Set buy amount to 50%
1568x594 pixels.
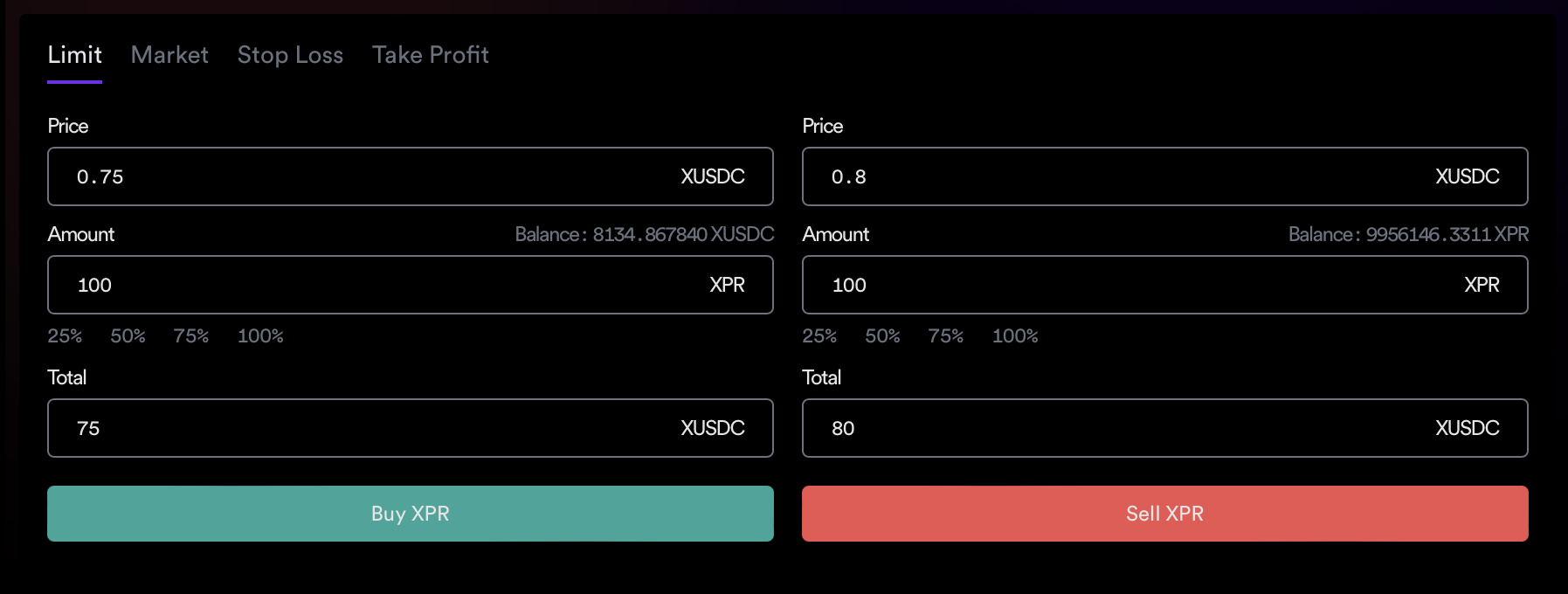coord(128,336)
